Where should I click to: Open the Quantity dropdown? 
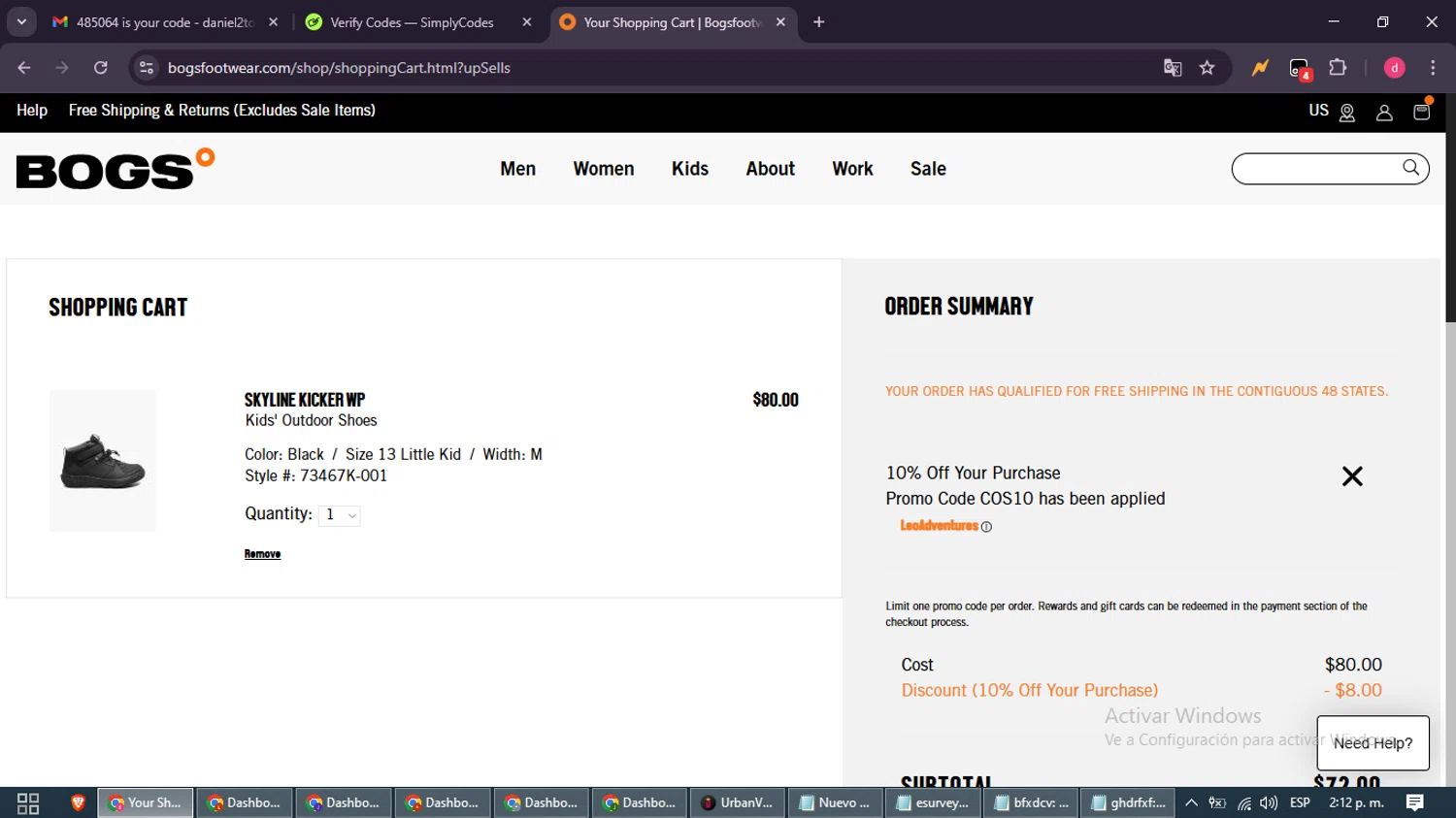(x=340, y=515)
